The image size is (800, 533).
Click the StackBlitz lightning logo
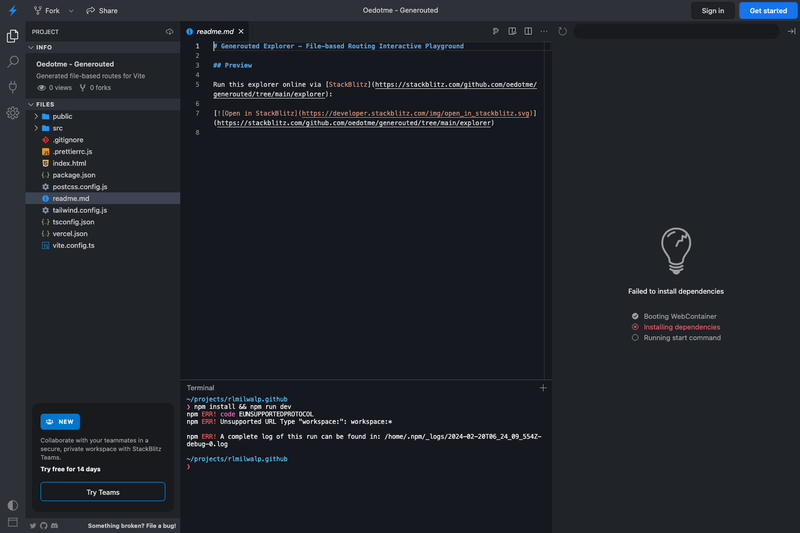pos(13,10)
